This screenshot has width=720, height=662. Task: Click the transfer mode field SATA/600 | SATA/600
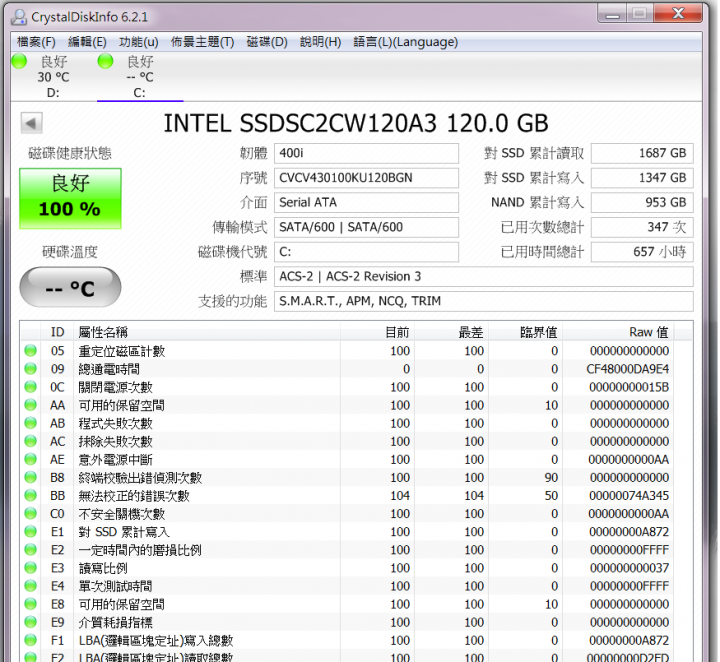(x=366, y=227)
